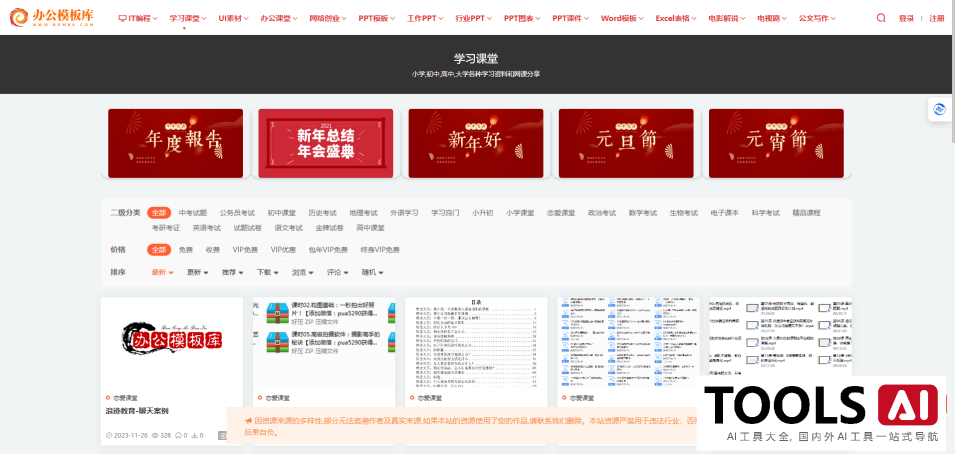Viewport: 955px width, 454px height.
Task: Sort by 下载
Action: 268,272
